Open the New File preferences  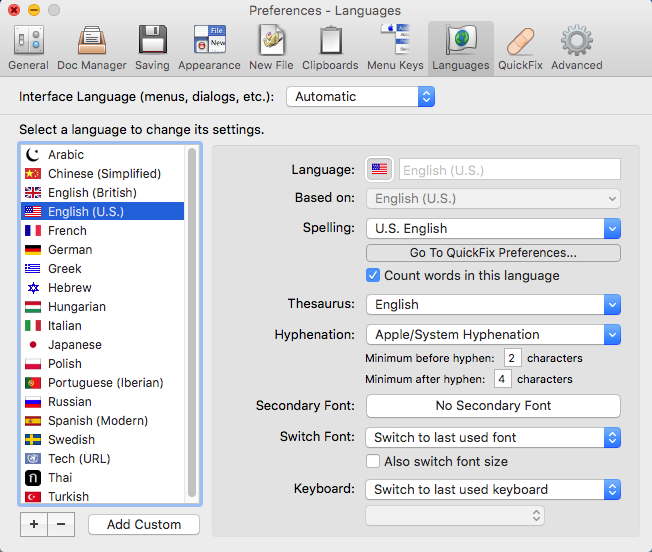click(273, 47)
